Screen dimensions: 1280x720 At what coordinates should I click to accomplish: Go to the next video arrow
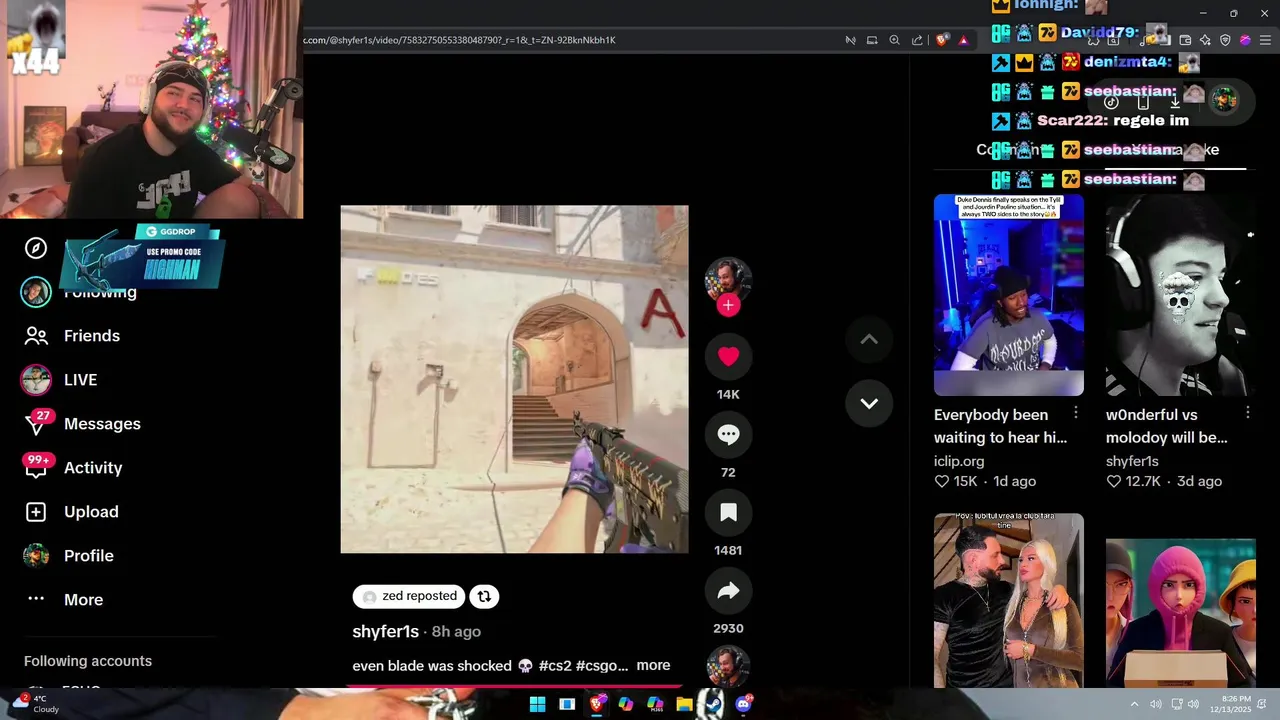[x=869, y=403]
